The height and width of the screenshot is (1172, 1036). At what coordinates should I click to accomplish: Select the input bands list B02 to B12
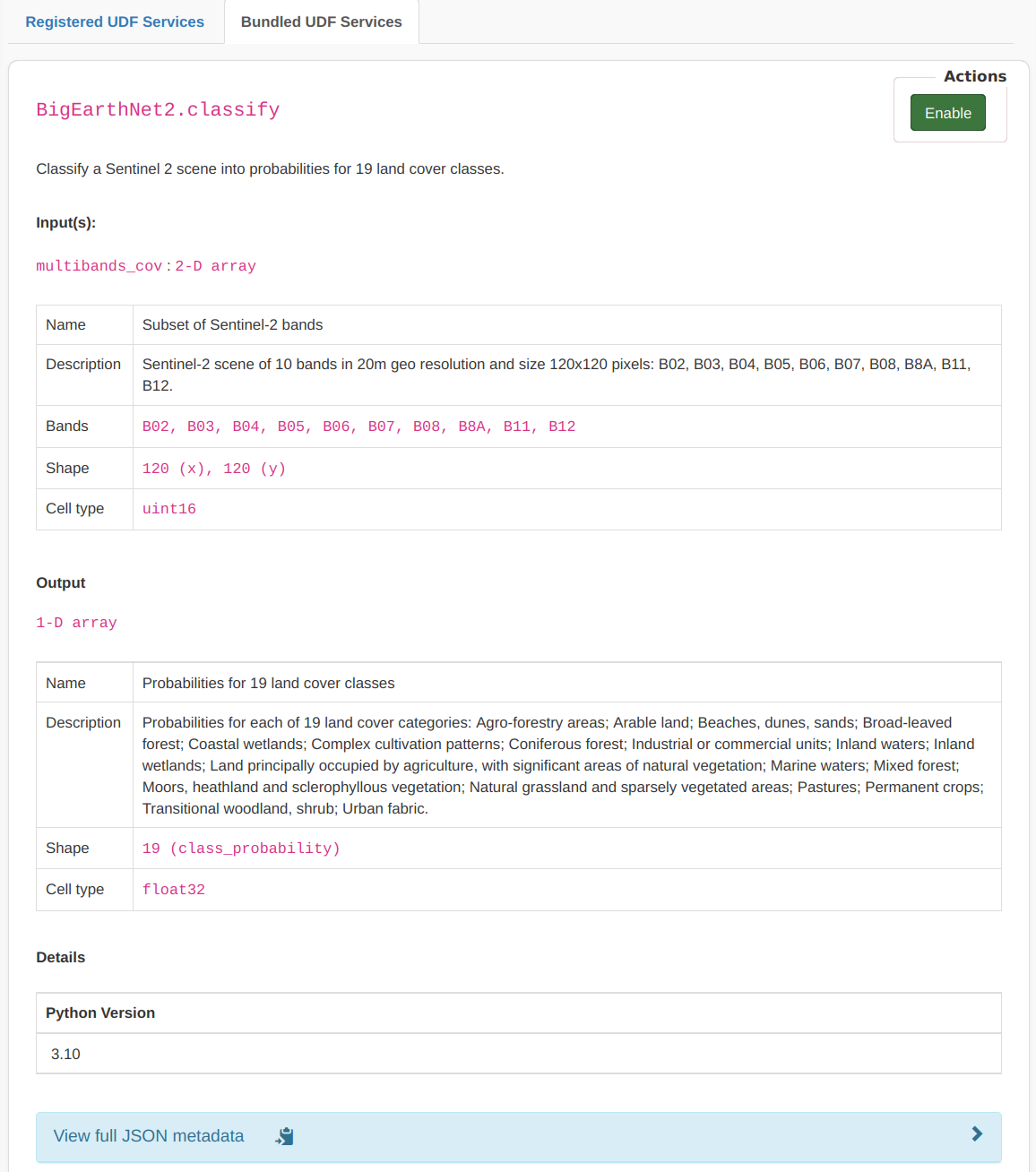(358, 427)
